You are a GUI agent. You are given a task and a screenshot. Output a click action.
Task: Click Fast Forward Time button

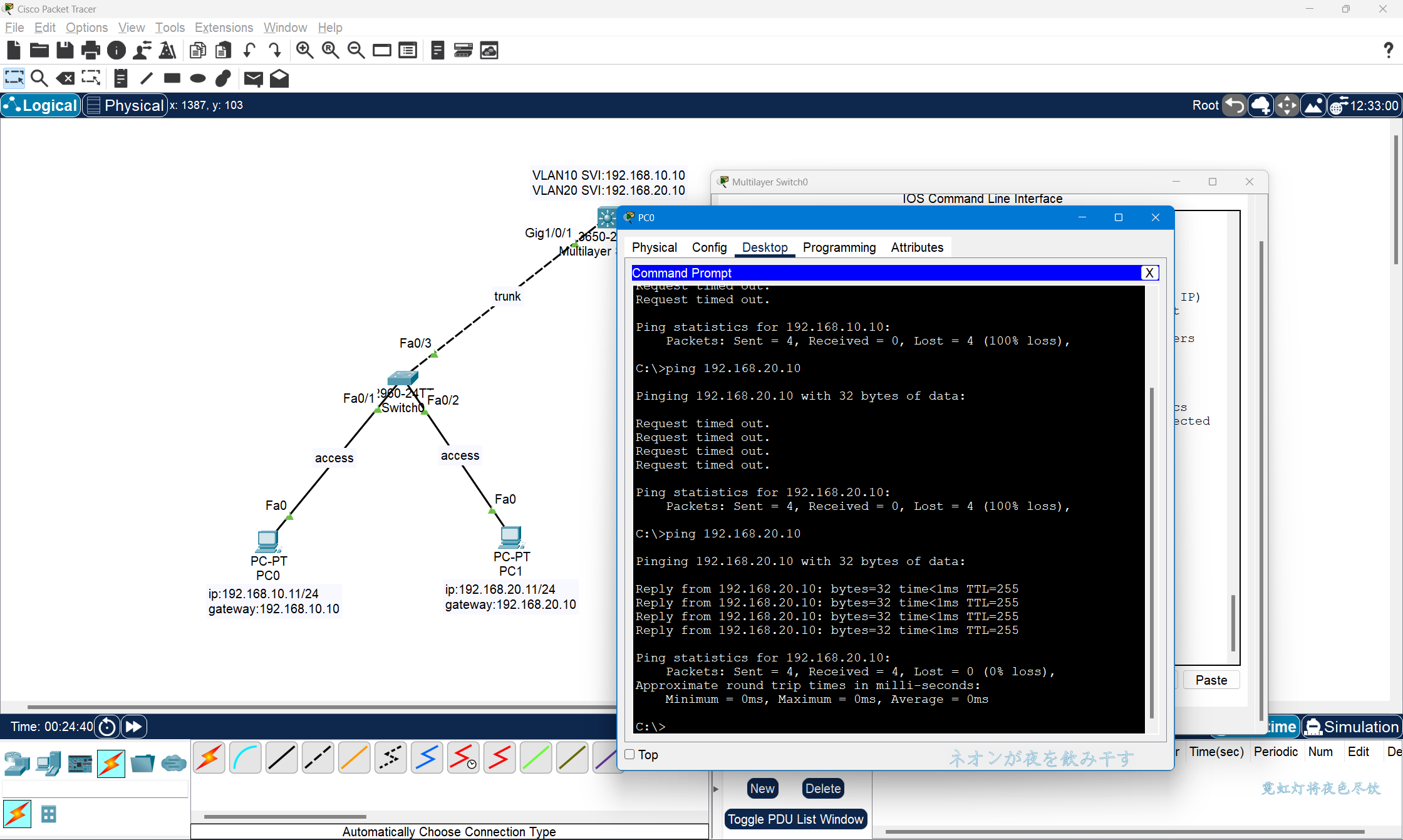pos(133,727)
